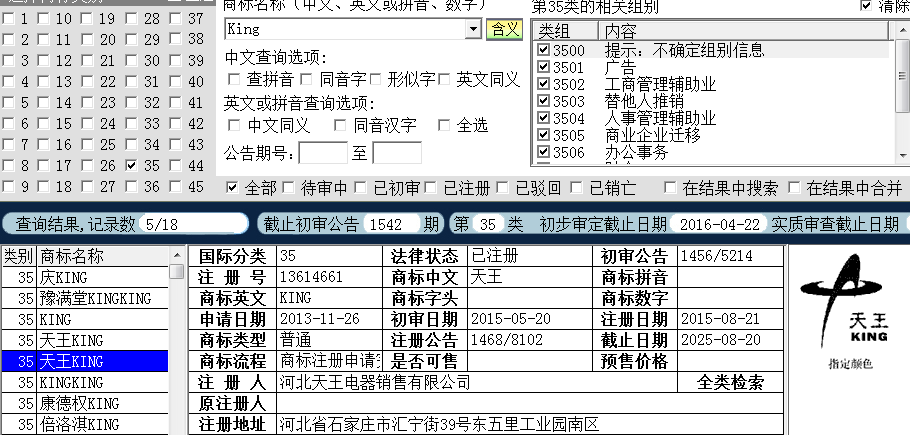Tick class 42 checkbox
The height and width of the screenshot is (435, 910).
coord(176,124)
